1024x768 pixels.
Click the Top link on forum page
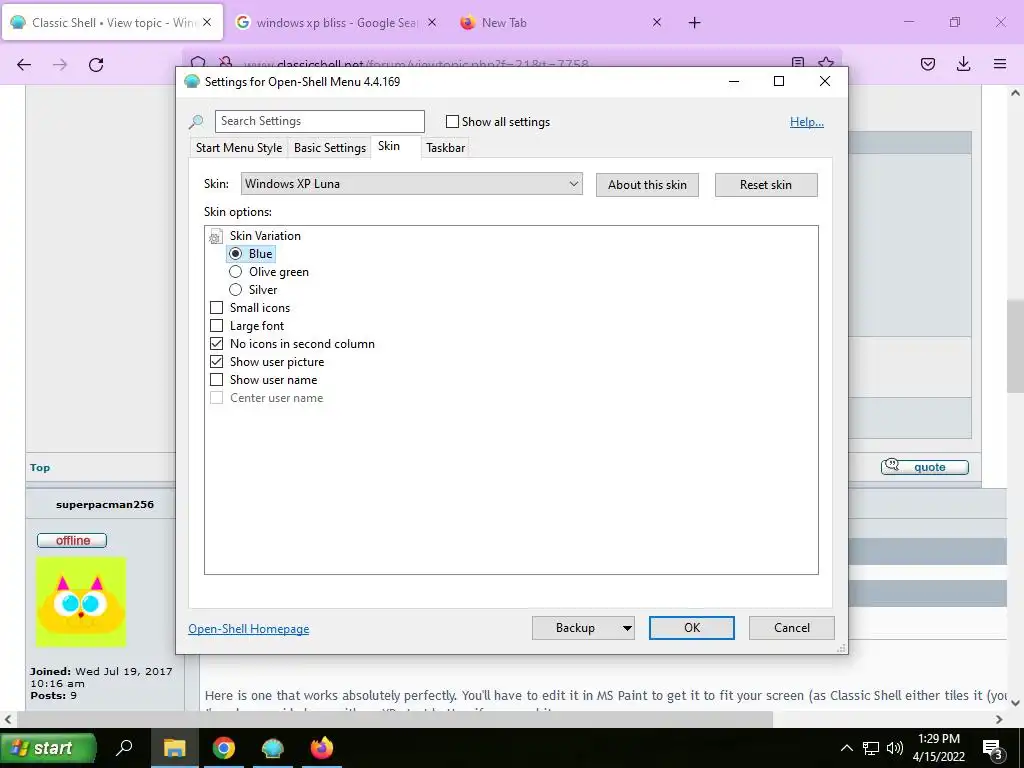[40, 468]
